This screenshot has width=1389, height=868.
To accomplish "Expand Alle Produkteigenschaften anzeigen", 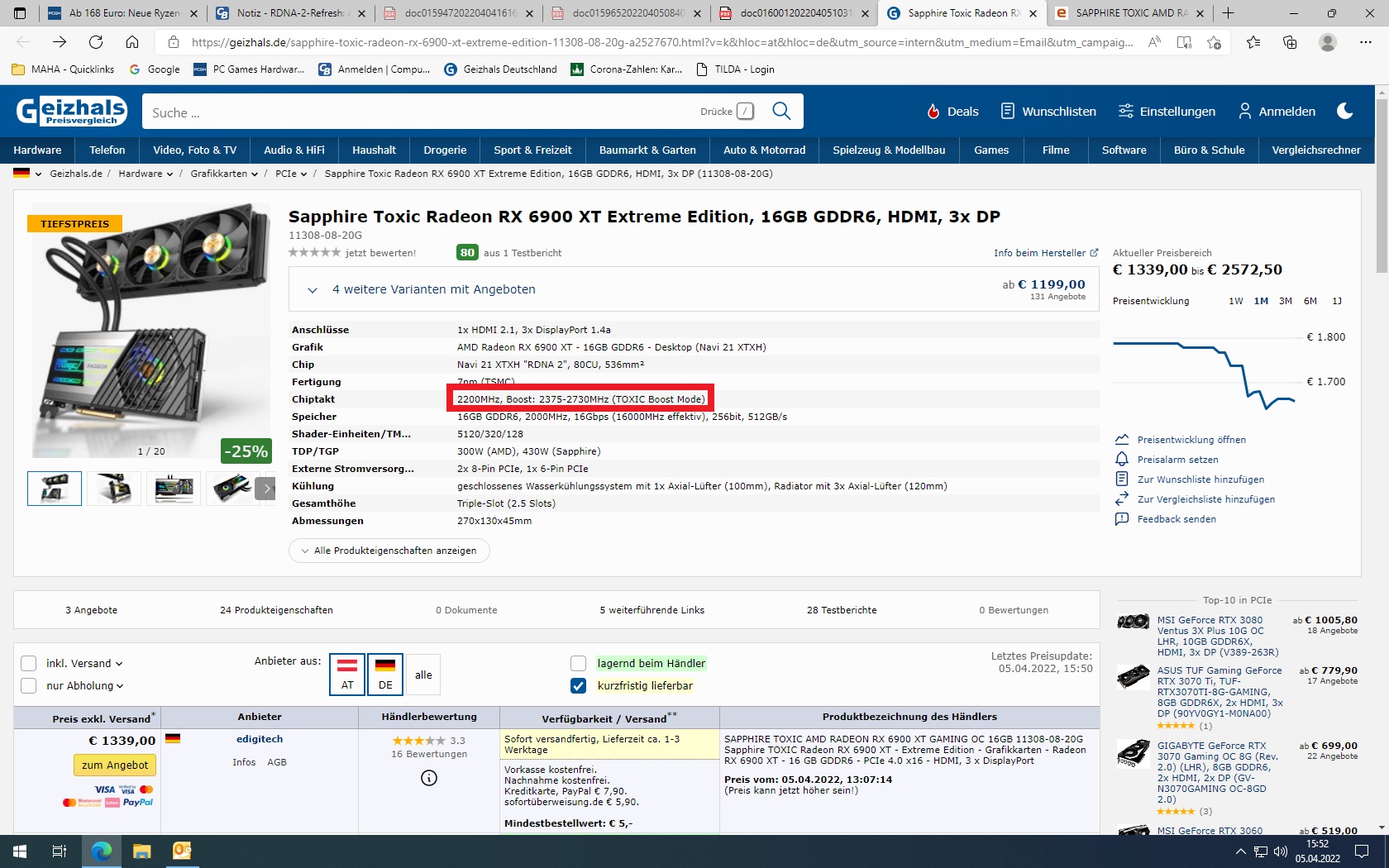I will click(389, 551).
